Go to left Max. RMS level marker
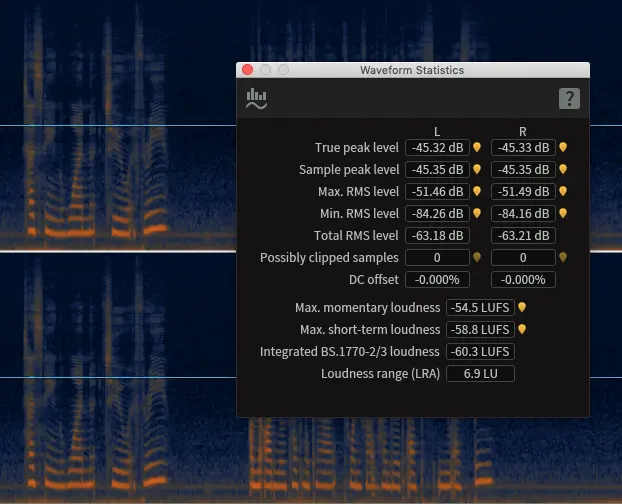 click(x=477, y=191)
